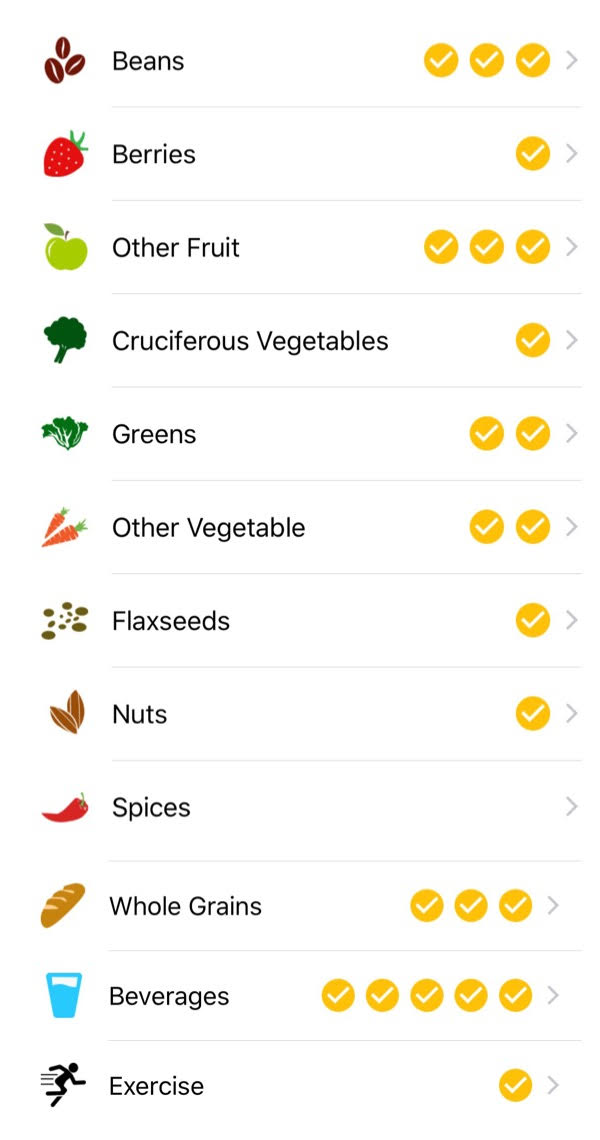Tap the Other Vegetable label text
600x1140 pixels.
(x=209, y=528)
